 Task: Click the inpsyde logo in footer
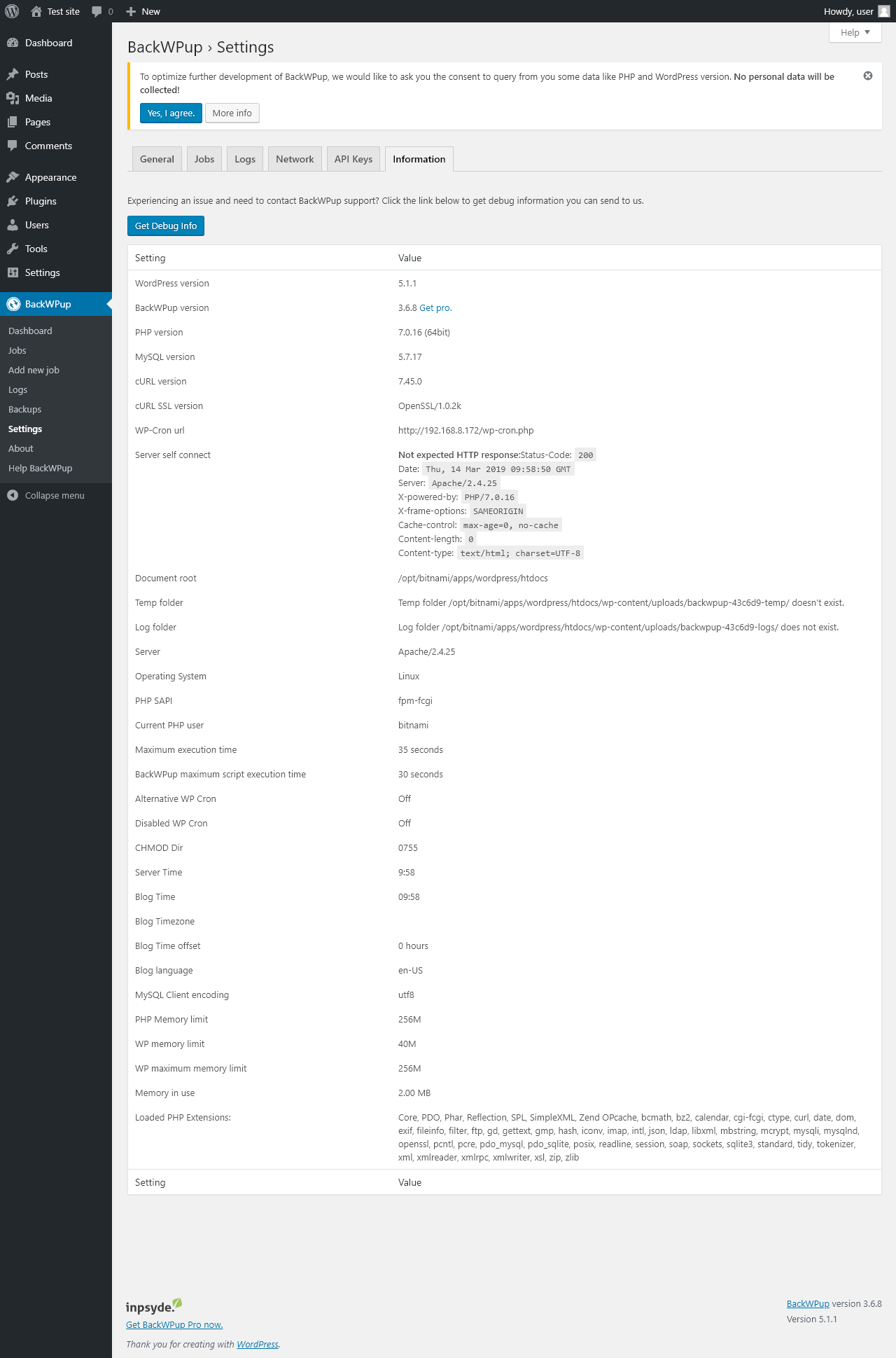(x=154, y=1305)
